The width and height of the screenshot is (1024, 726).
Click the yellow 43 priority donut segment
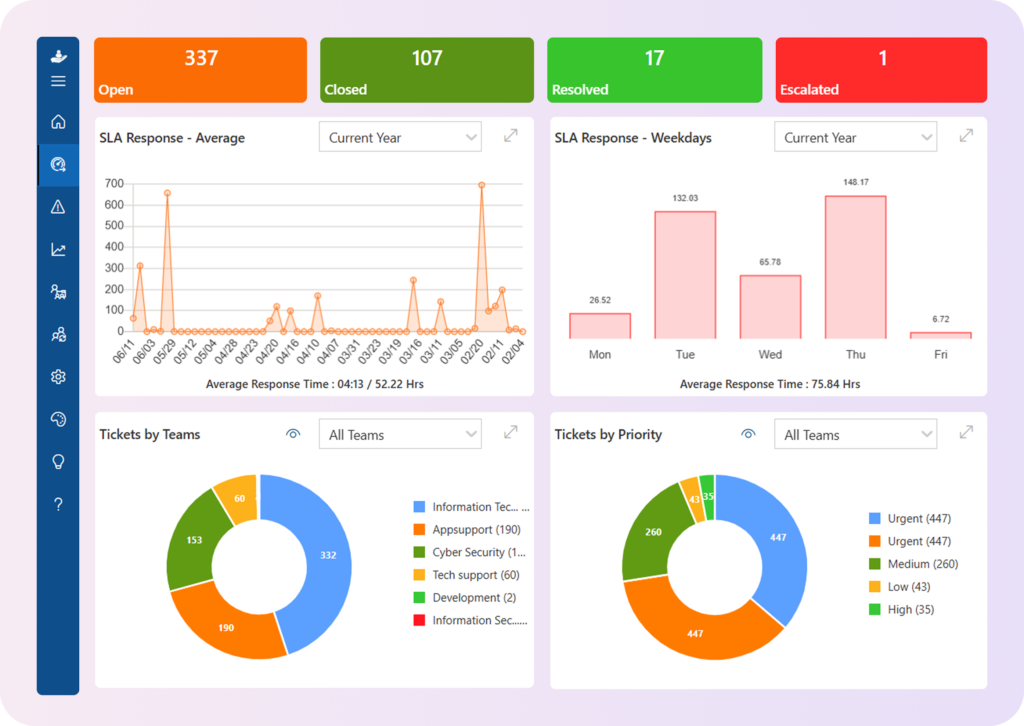coord(694,499)
